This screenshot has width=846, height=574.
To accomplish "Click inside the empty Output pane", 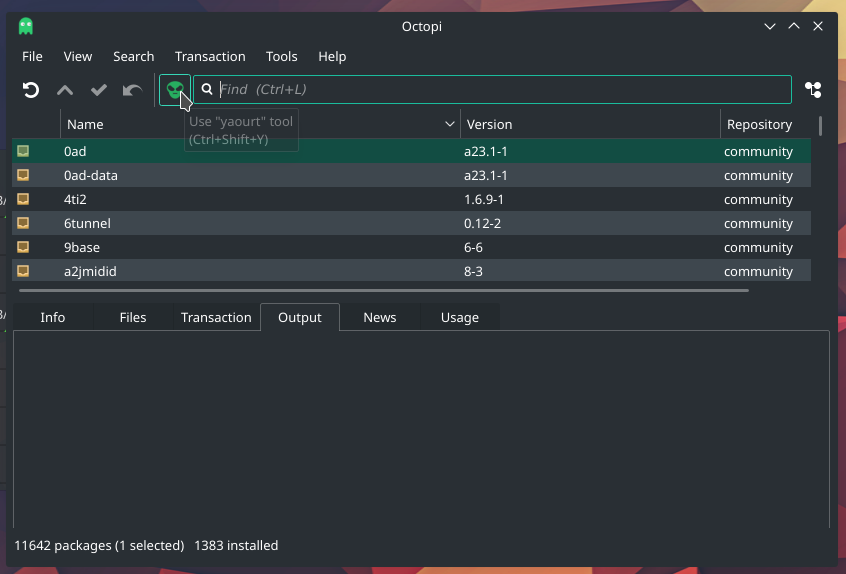I will tap(421, 429).
